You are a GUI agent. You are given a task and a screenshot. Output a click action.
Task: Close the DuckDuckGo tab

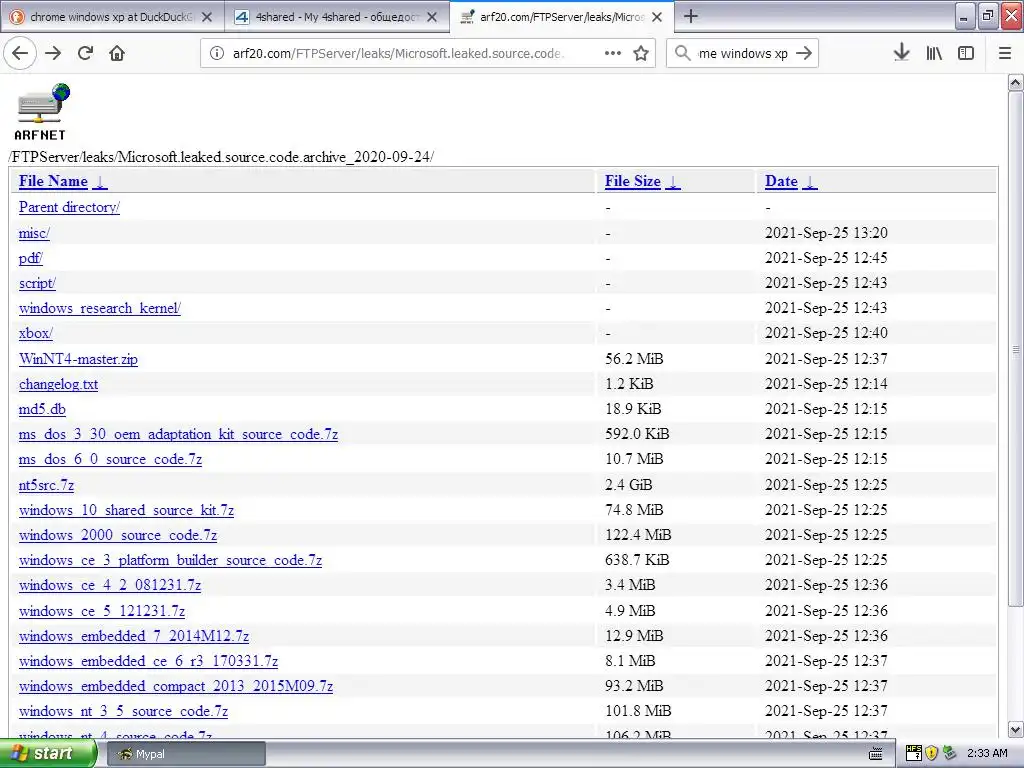point(207,17)
